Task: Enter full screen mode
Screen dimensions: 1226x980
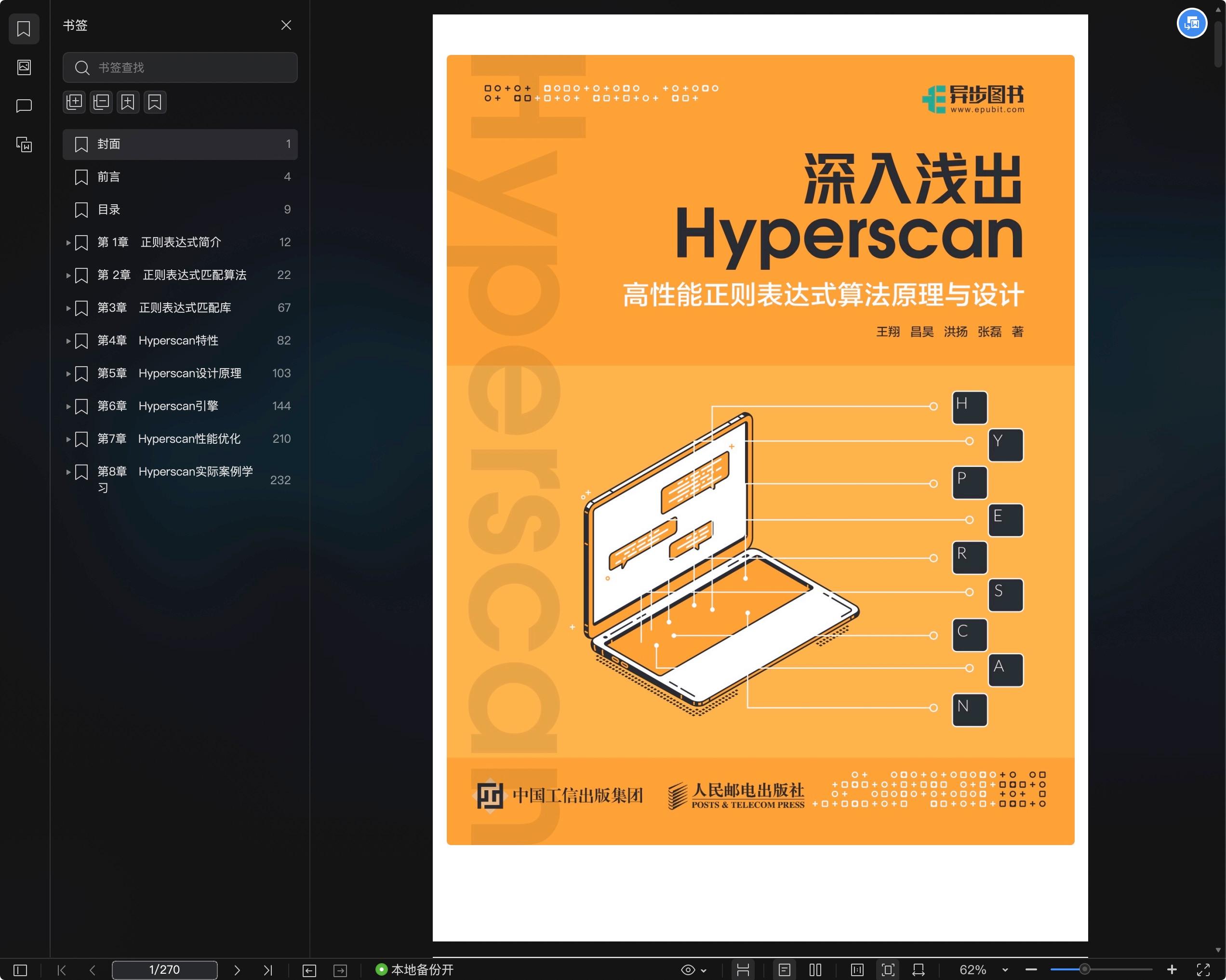Action: coord(1203,970)
